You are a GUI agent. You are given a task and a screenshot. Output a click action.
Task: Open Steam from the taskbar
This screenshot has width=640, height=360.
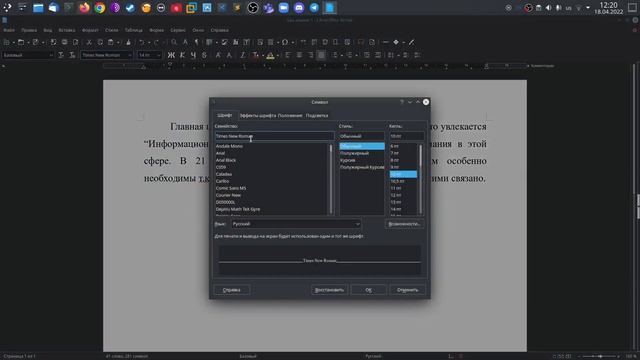click(130, 8)
